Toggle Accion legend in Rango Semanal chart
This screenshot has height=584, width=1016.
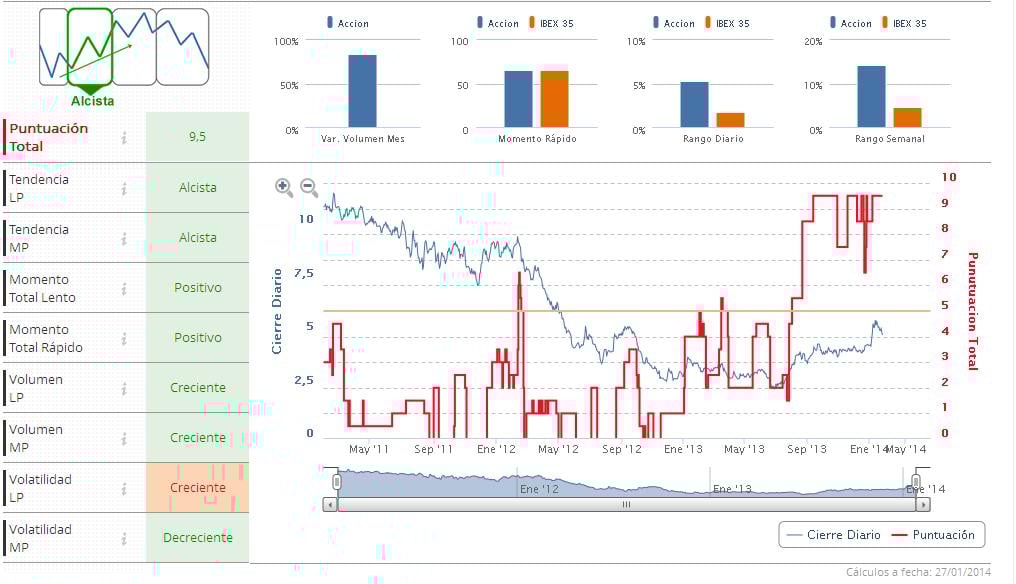click(851, 23)
